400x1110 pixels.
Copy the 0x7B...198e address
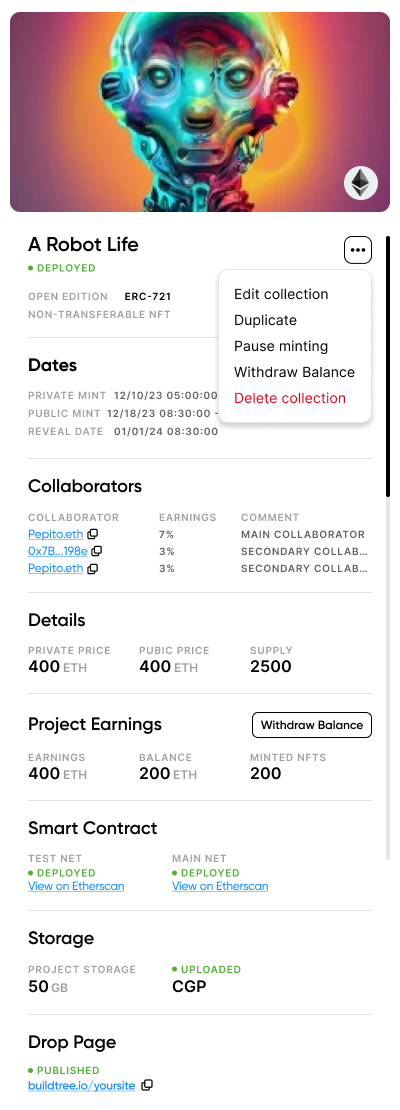(97, 551)
